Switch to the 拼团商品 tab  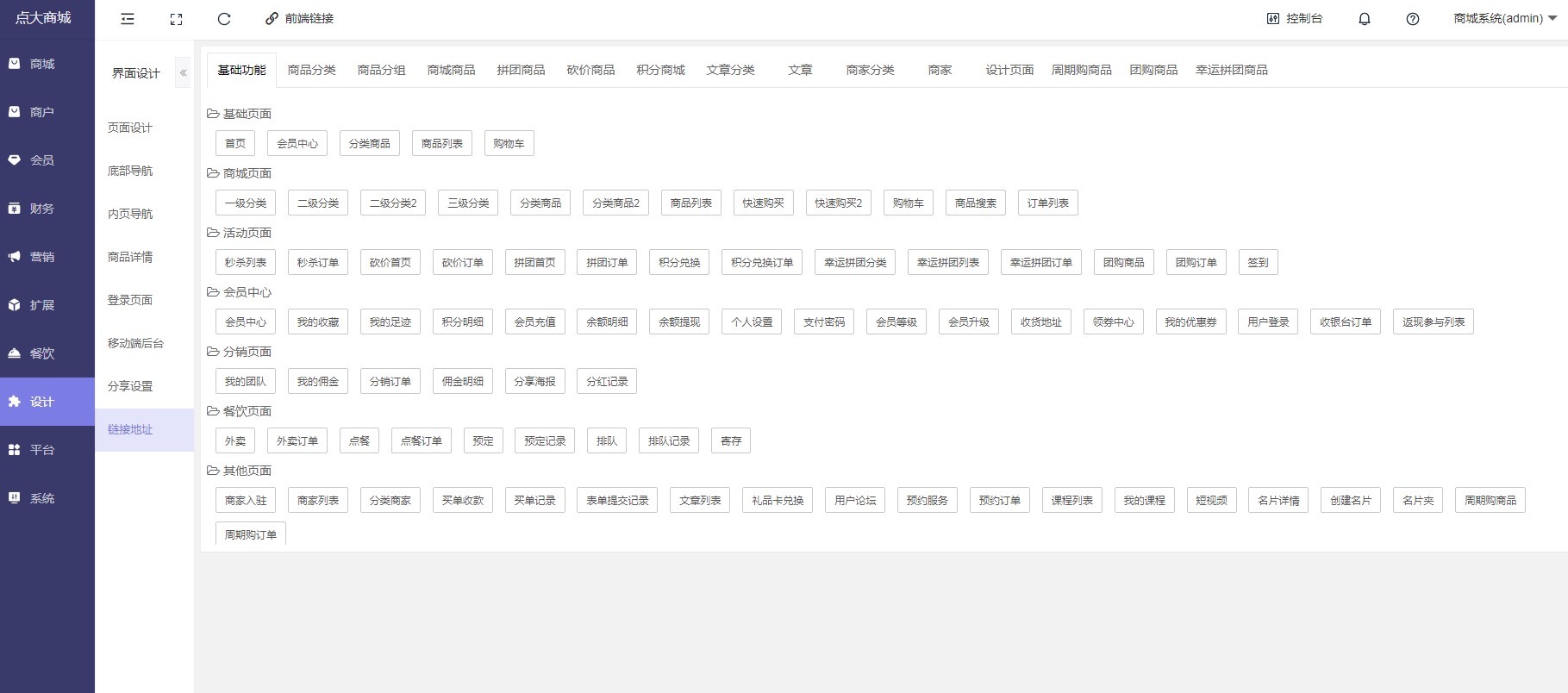522,70
